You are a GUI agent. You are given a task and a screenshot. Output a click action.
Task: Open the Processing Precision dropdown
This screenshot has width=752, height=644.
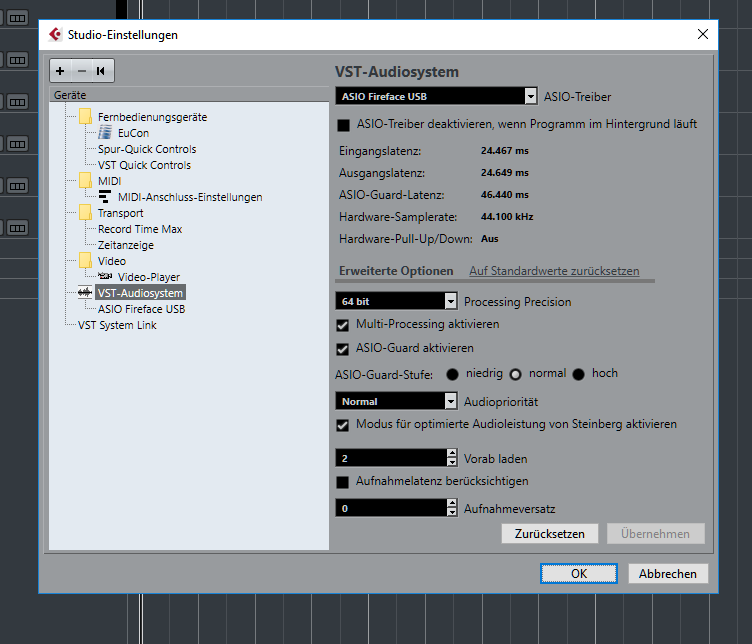click(450, 301)
